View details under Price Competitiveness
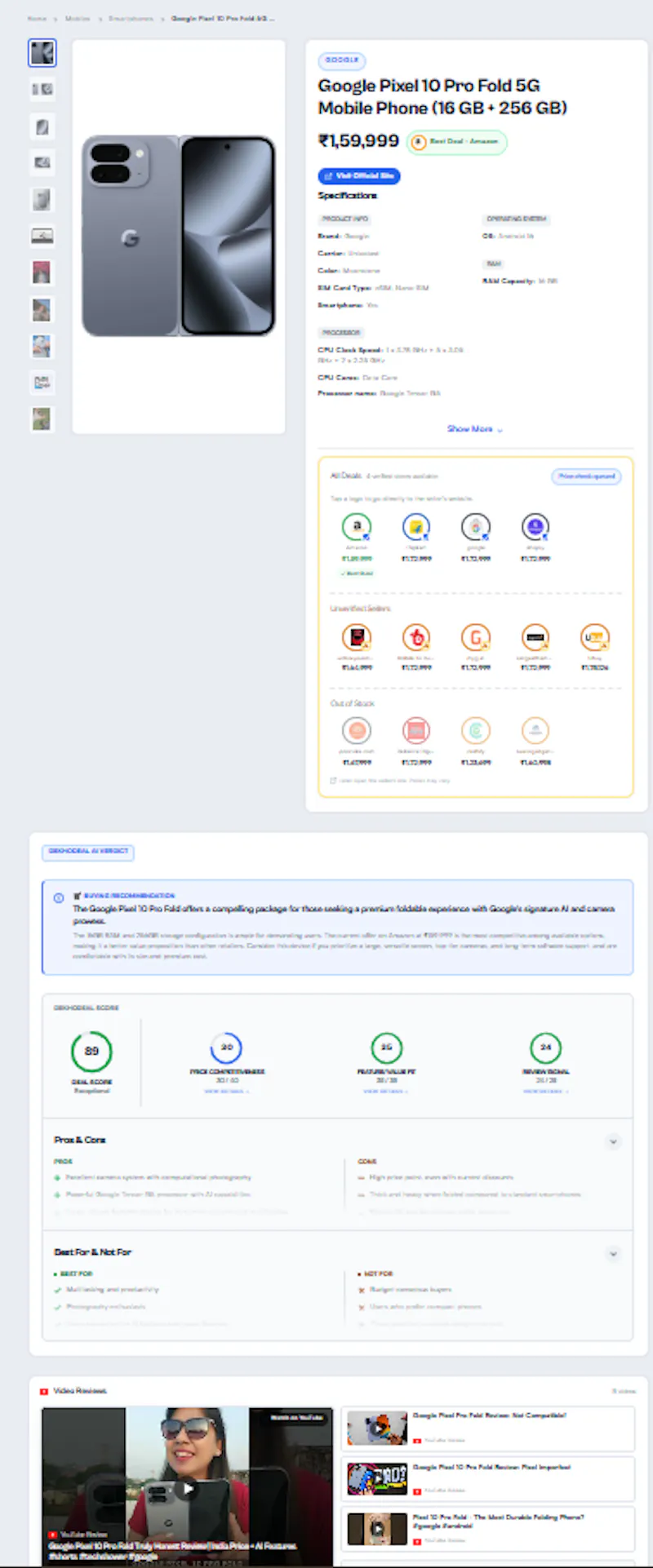 pyautogui.click(x=226, y=1091)
